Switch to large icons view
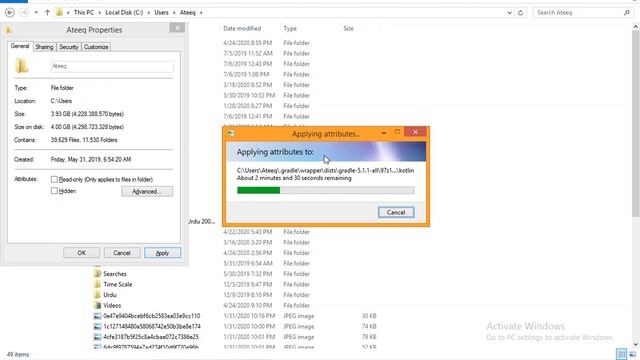Viewport: 640px width, 360px height. pos(633,354)
